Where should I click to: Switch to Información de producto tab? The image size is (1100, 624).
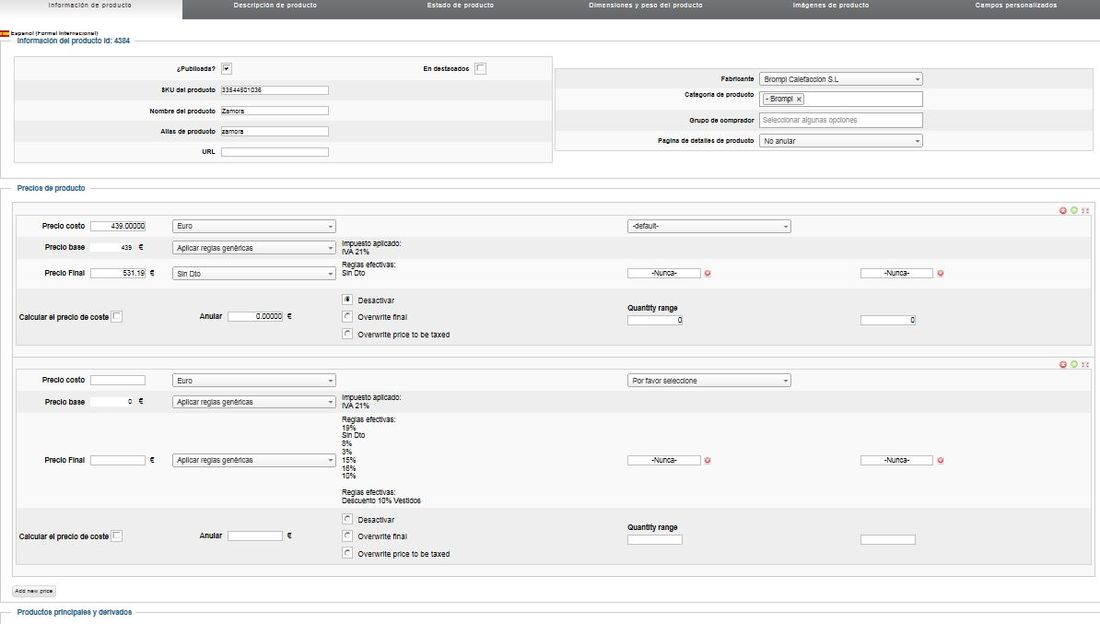tap(90, 6)
